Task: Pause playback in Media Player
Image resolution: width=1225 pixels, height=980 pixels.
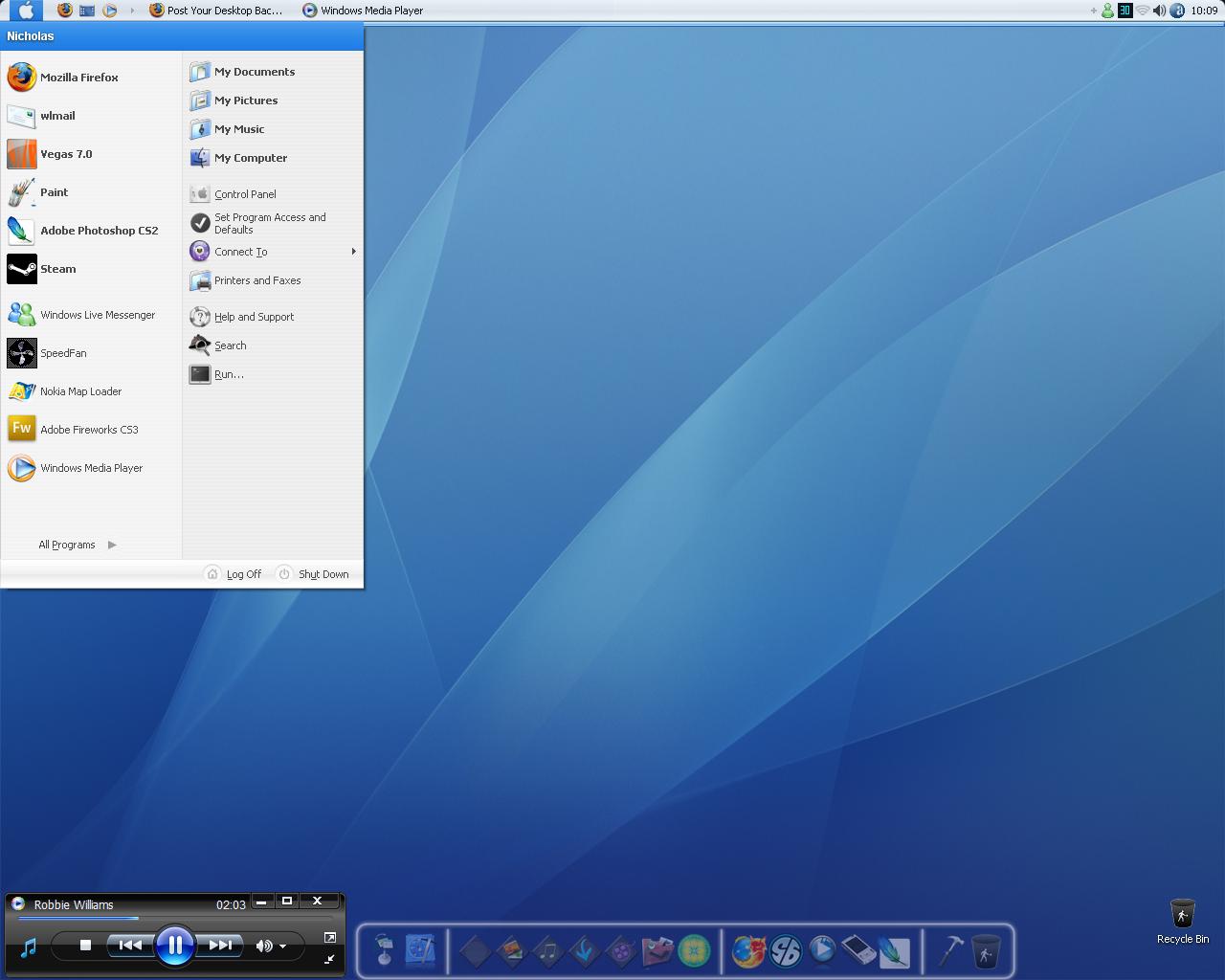Action: pyautogui.click(x=175, y=946)
